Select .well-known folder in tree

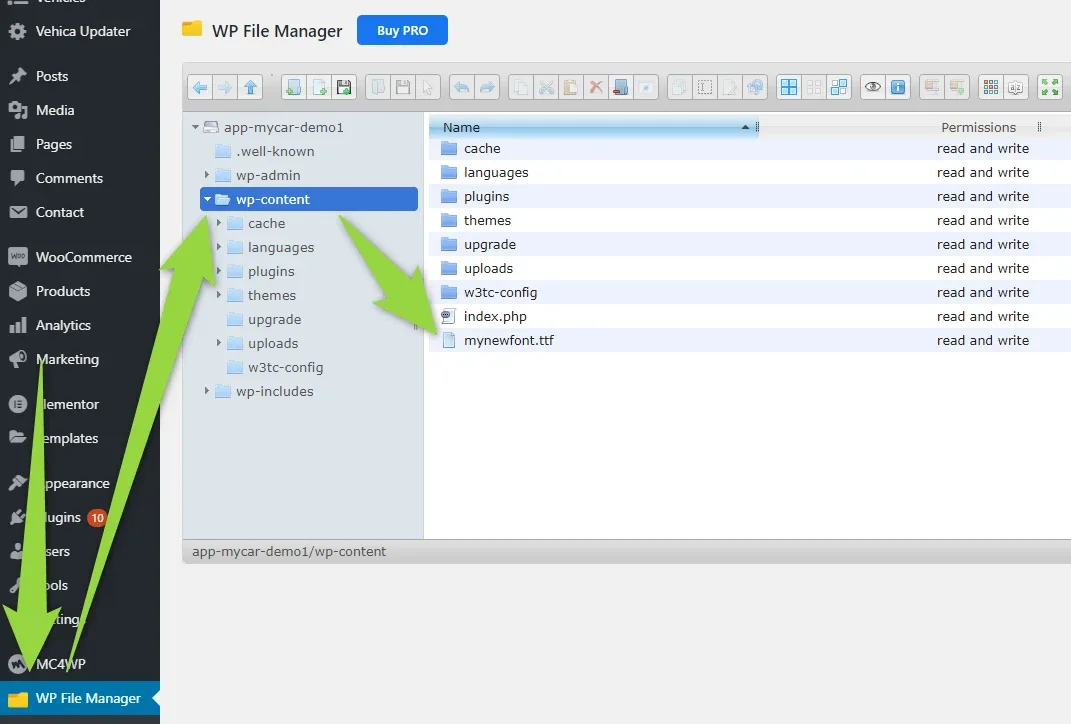click(275, 151)
